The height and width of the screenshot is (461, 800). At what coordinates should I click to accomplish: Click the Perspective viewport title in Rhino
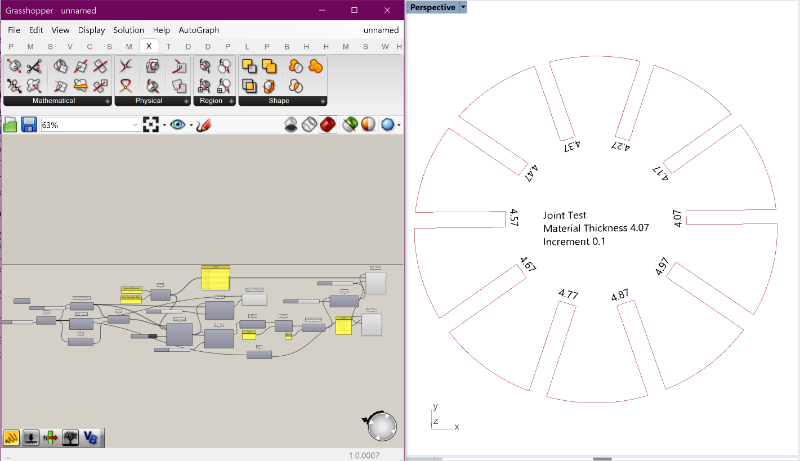pyautogui.click(x=433, y=7)
